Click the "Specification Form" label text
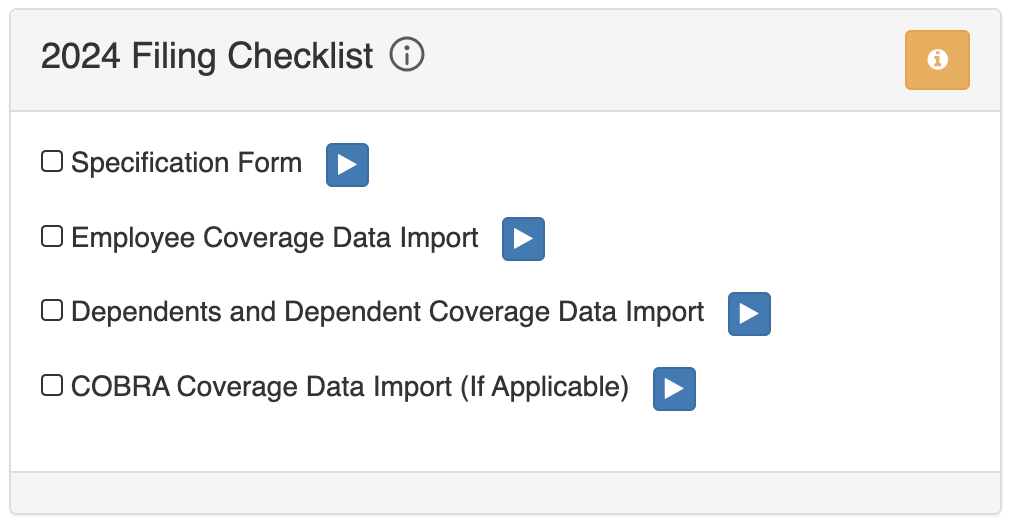 pyautogui.click(x=186, y=163)
